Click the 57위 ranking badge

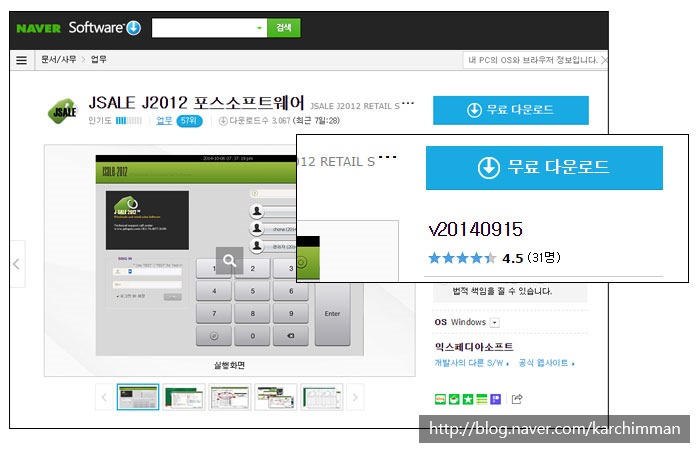click(189, 121)
